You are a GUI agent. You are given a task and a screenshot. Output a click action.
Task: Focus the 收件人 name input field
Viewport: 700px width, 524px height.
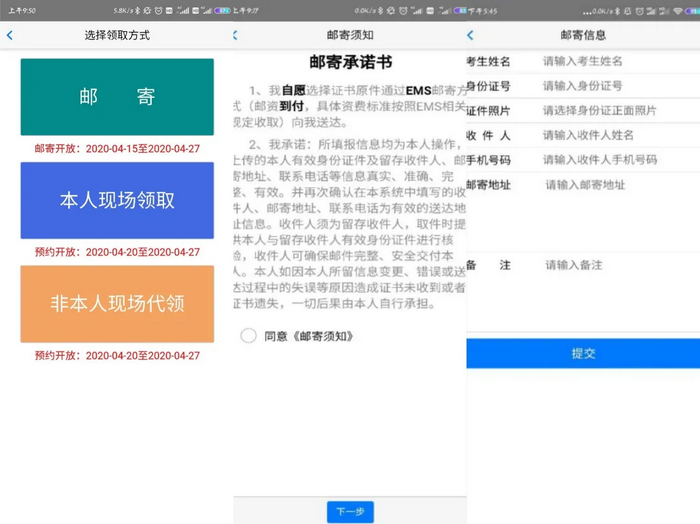tap(610, 135)
